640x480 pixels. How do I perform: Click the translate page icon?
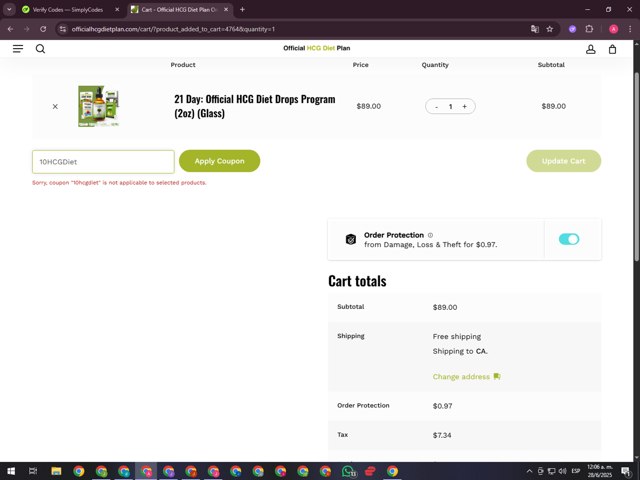pos(535,29)
